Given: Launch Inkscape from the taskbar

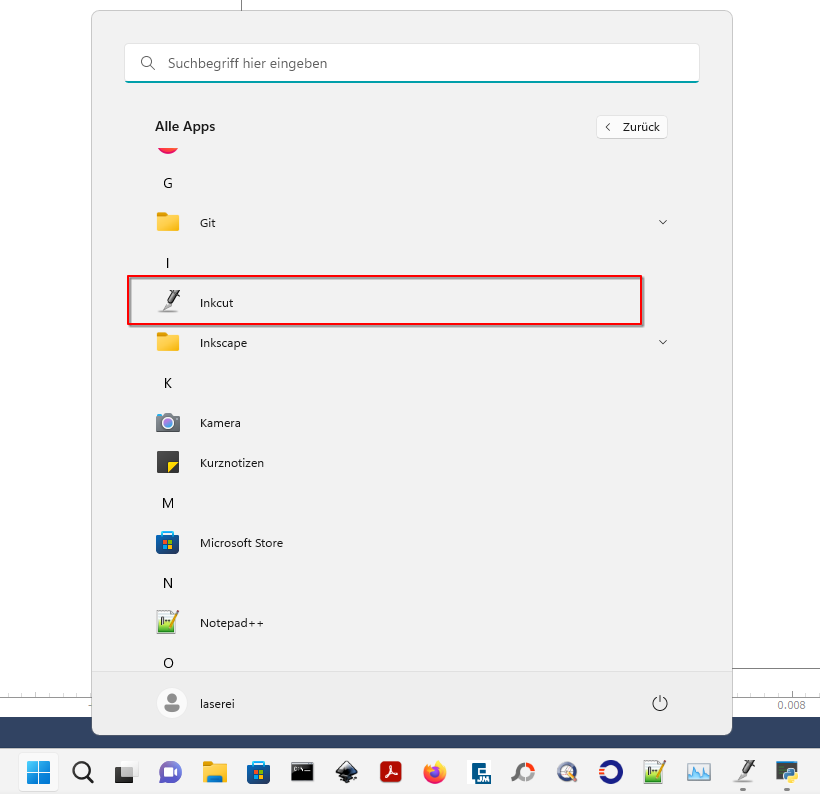Looking at the screenshot, I should click(346, 772).
